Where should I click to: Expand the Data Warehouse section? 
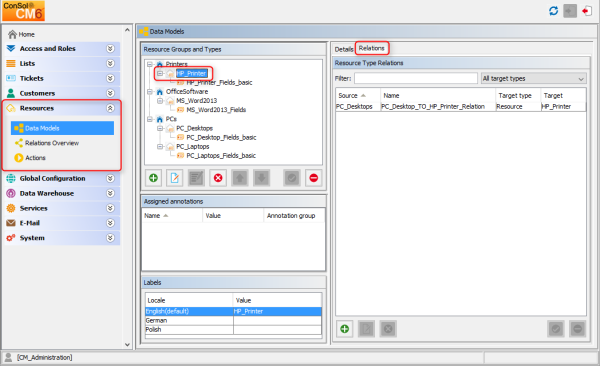[110, 193]
